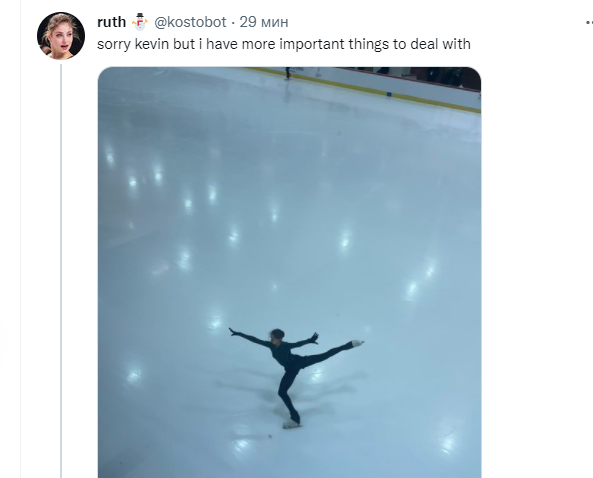Screen dimensions: 593x478
Task: Click the snowman emoji beside ruth
Action: [x=140, y=22]
